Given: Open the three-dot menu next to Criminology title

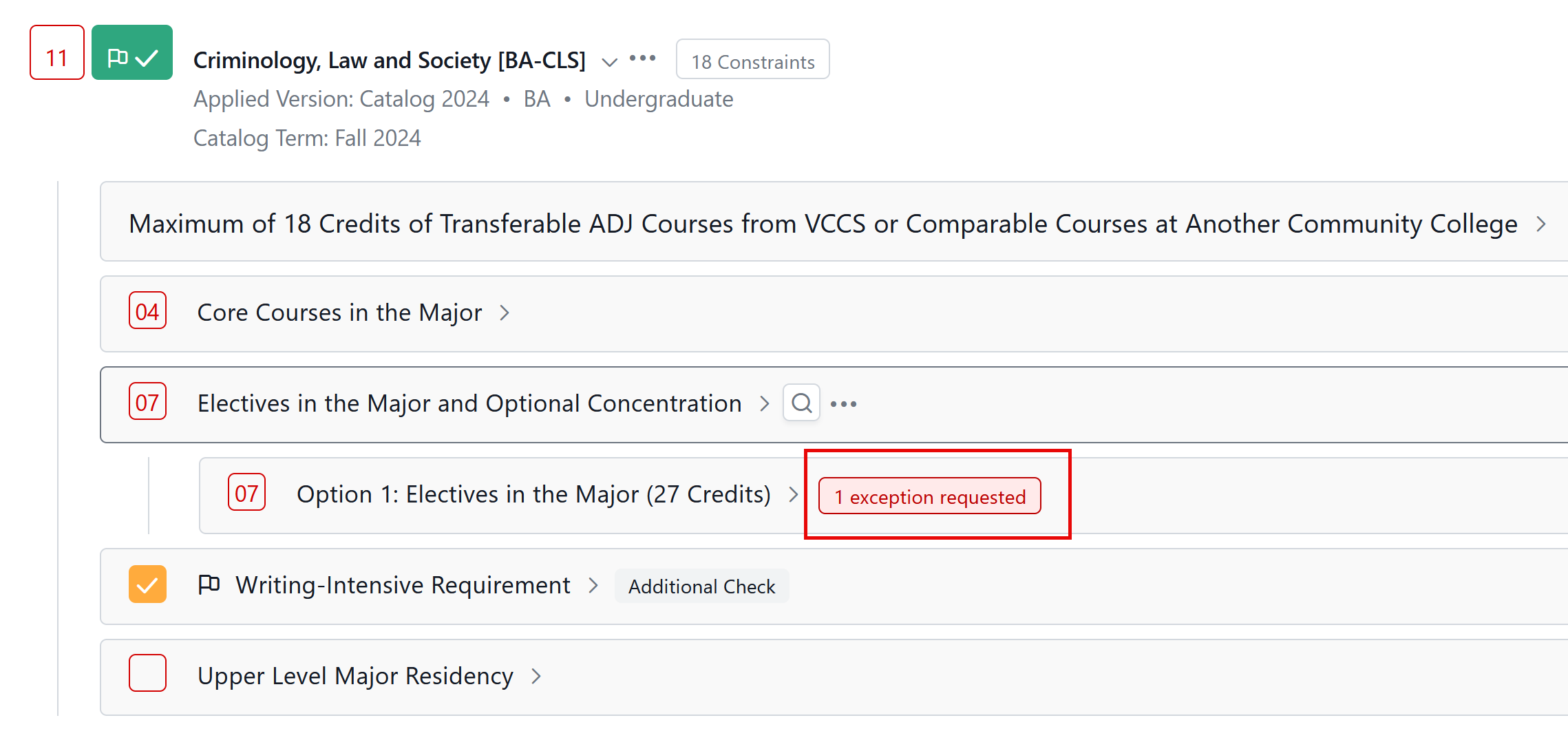Looking at the screenshot, I should click(x=642, y=59).
